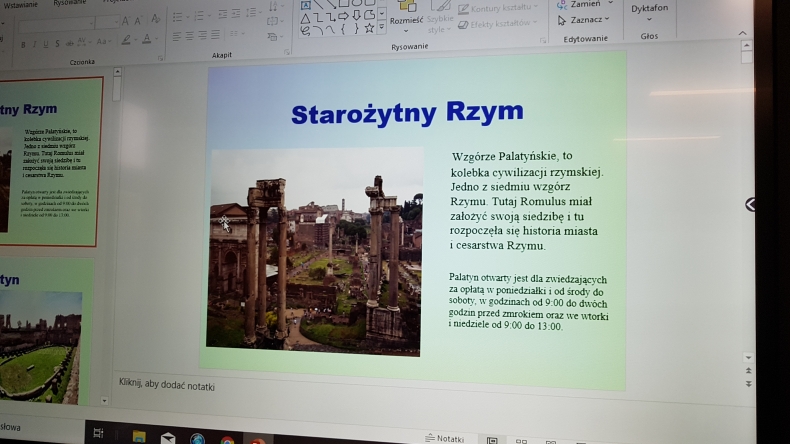This screenshot has width=790, height=444.
Task: Open text direction options
Action: click(275, 7)
